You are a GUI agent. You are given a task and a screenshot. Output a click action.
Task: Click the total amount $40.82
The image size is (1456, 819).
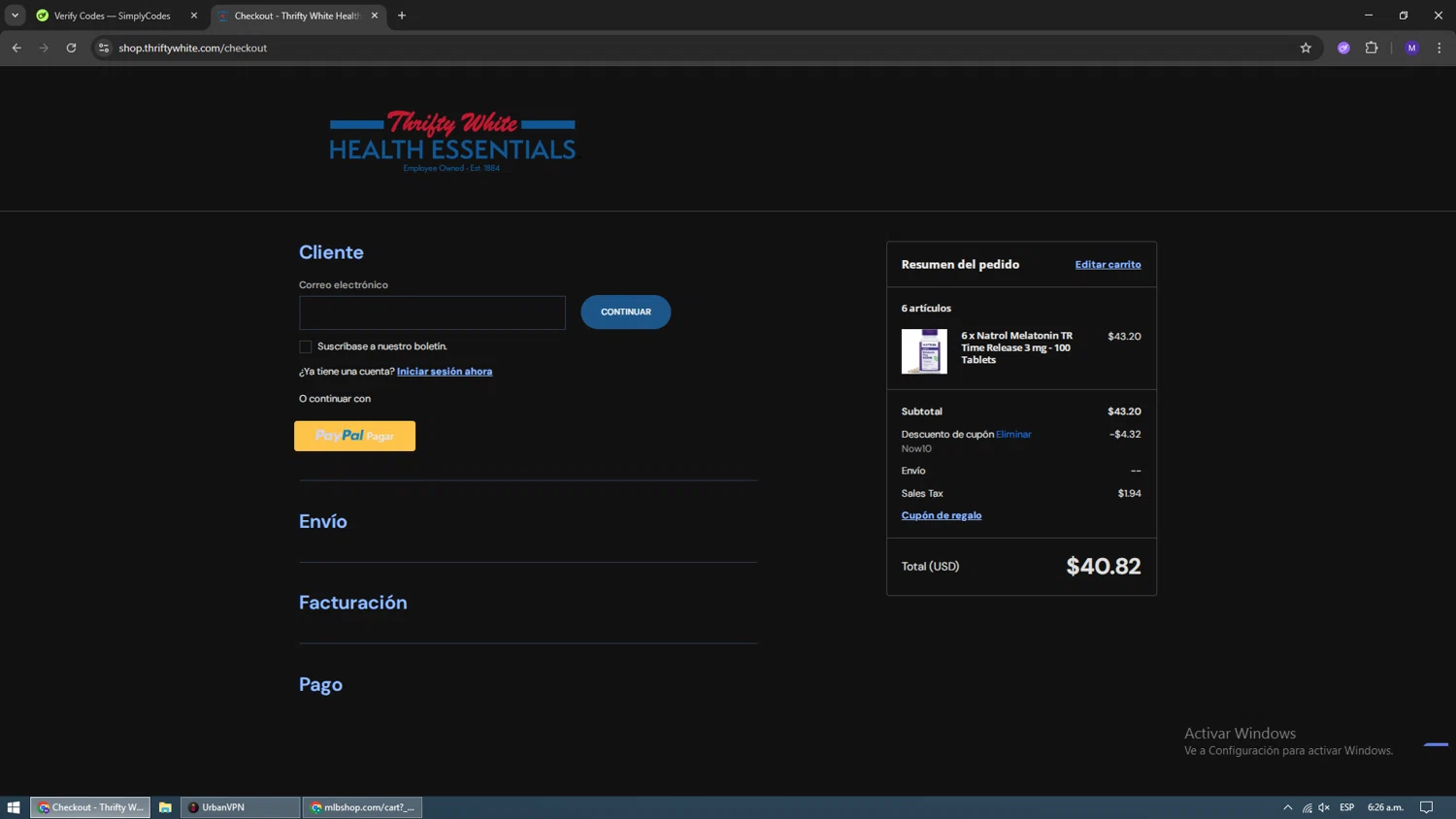point(1104,566)
